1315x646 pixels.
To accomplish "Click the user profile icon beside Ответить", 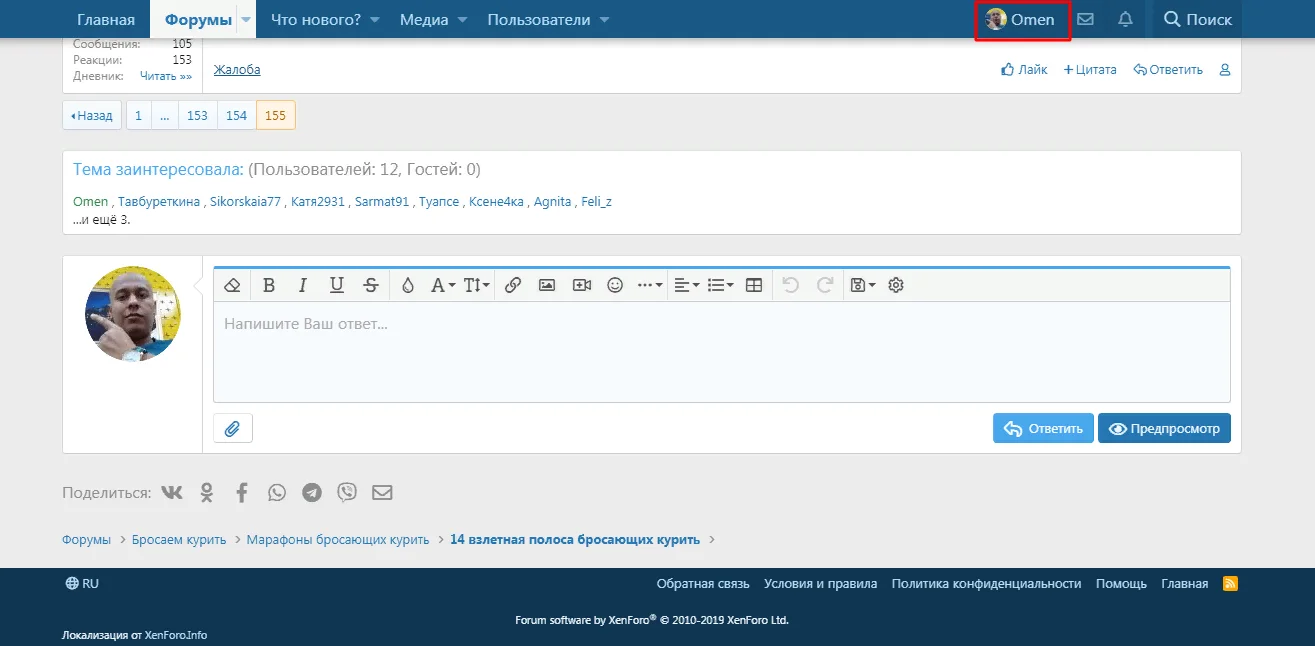I will pos(1225,70).
